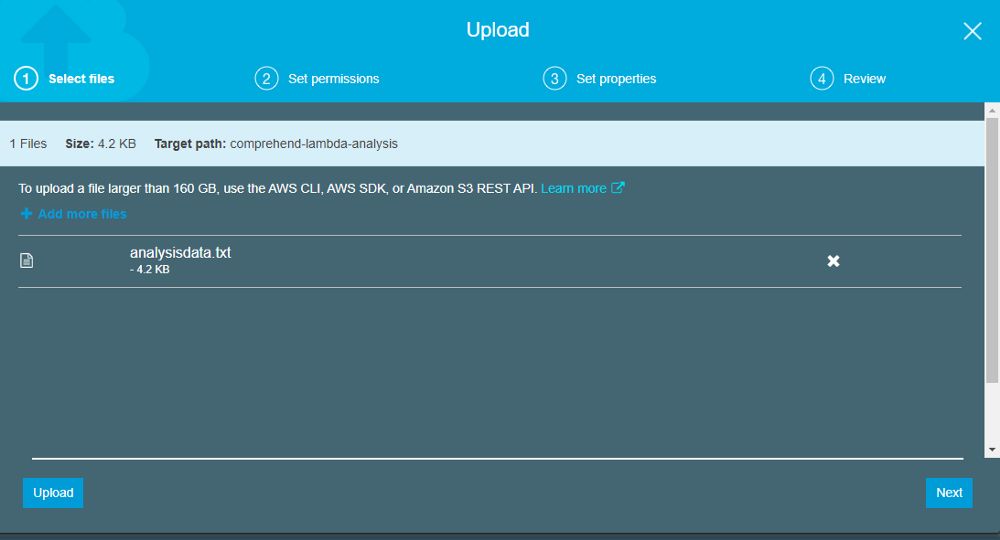This screenshot has width=1000, height=540.
Task: Open the Learn more link
Action: point(573,189)
